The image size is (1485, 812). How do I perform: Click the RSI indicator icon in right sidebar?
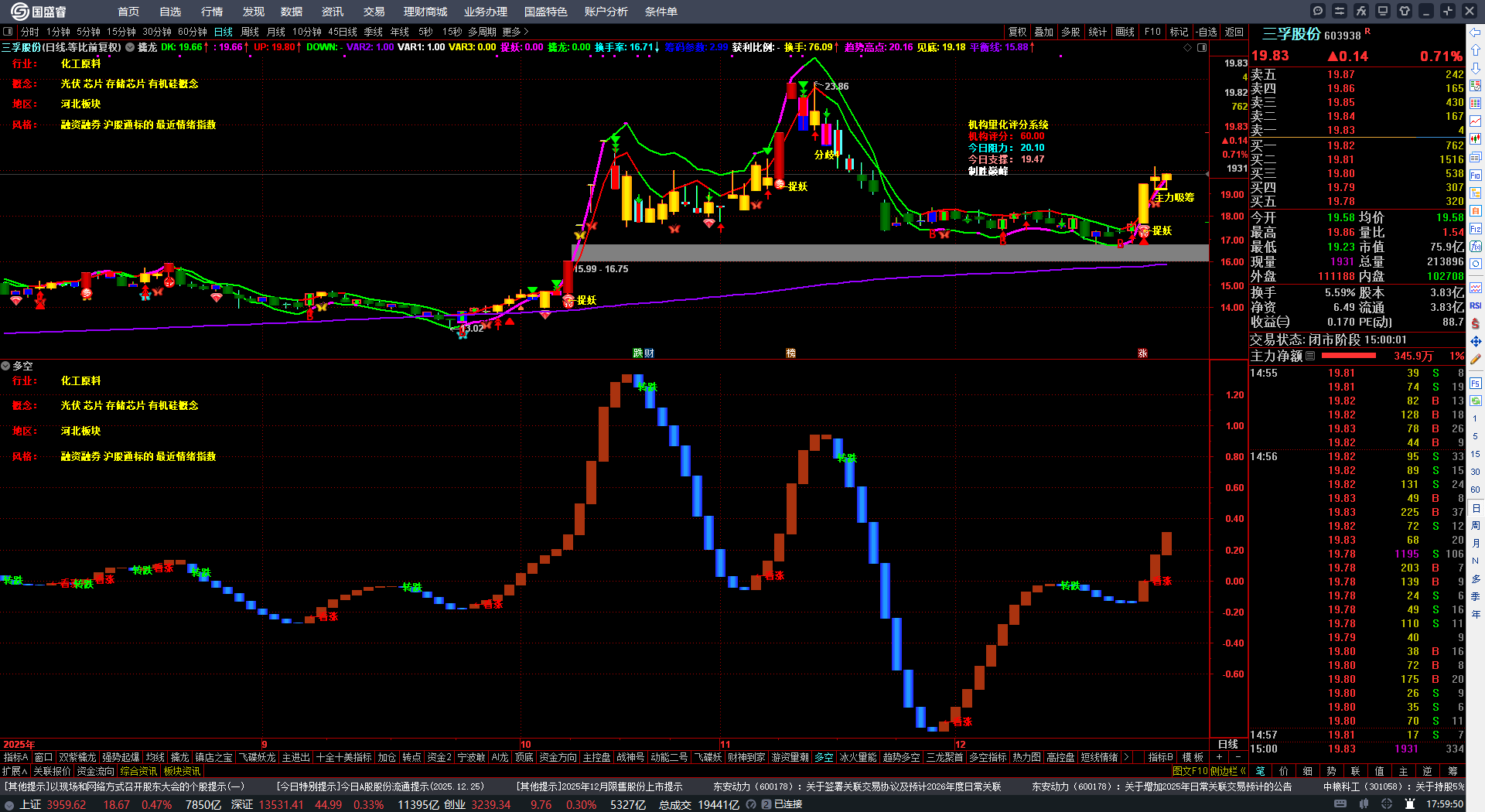[1476, 305]
